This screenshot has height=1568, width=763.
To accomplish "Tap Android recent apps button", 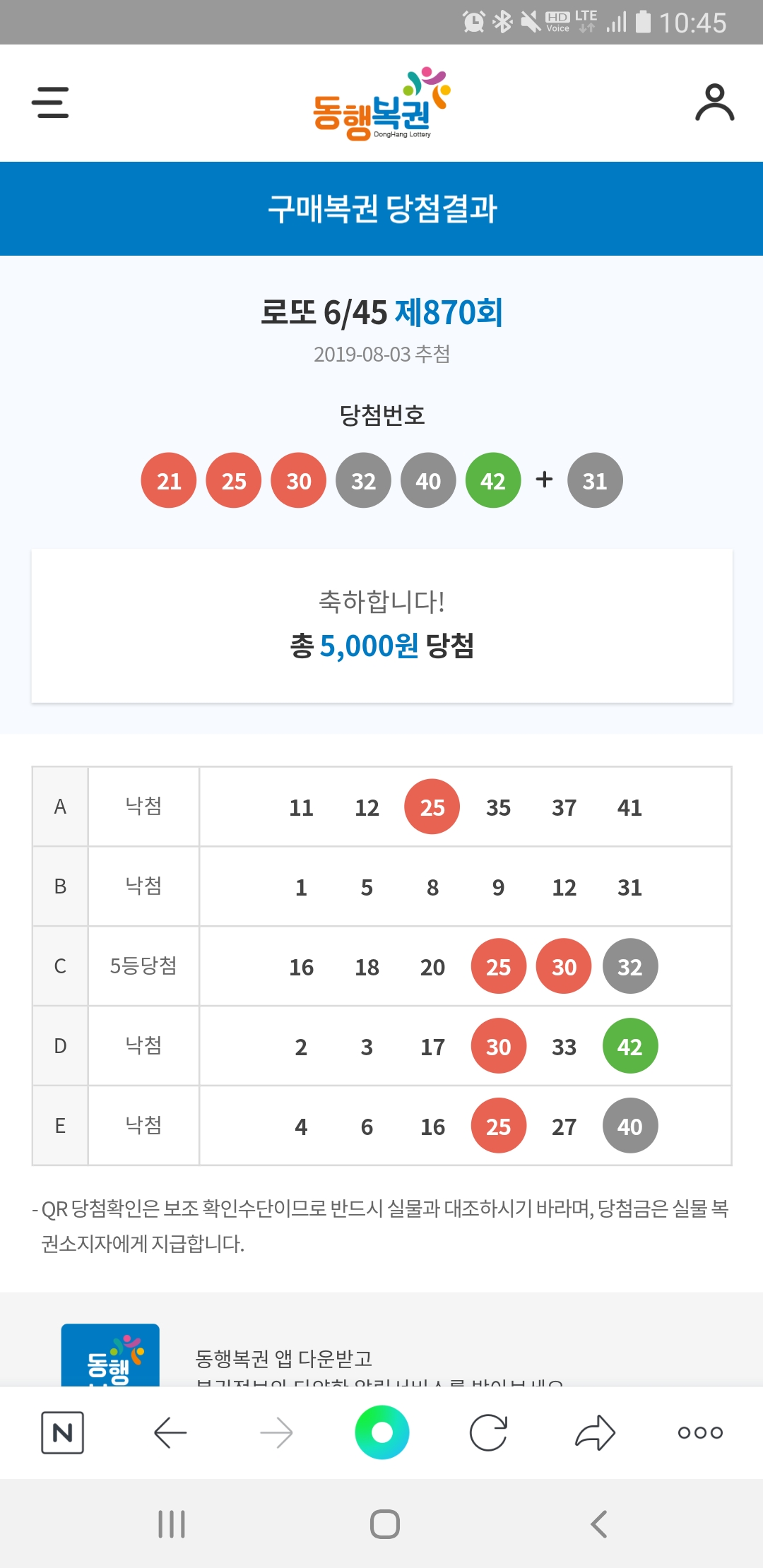I will click(x=171, y=1524).
